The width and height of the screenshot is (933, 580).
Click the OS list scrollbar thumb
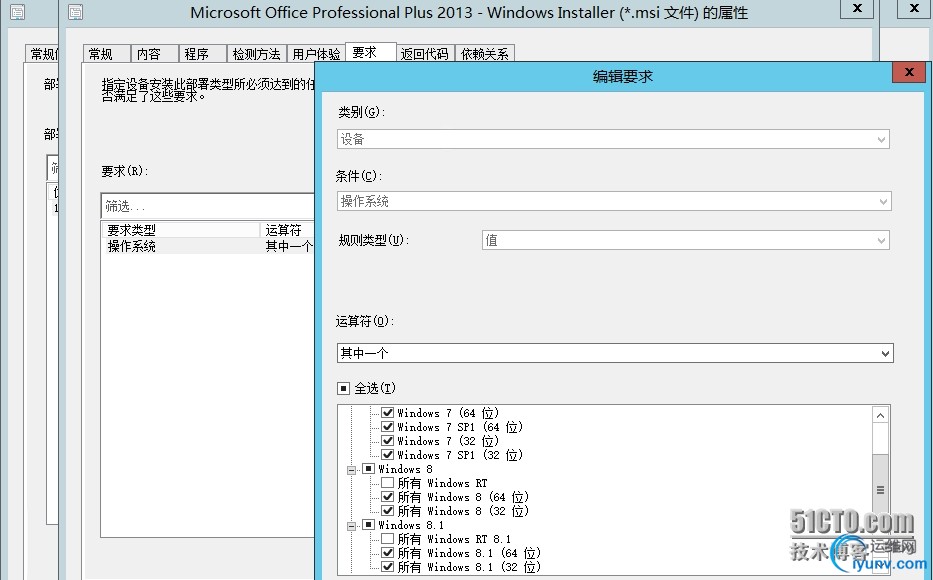click(x=881, y=490)
